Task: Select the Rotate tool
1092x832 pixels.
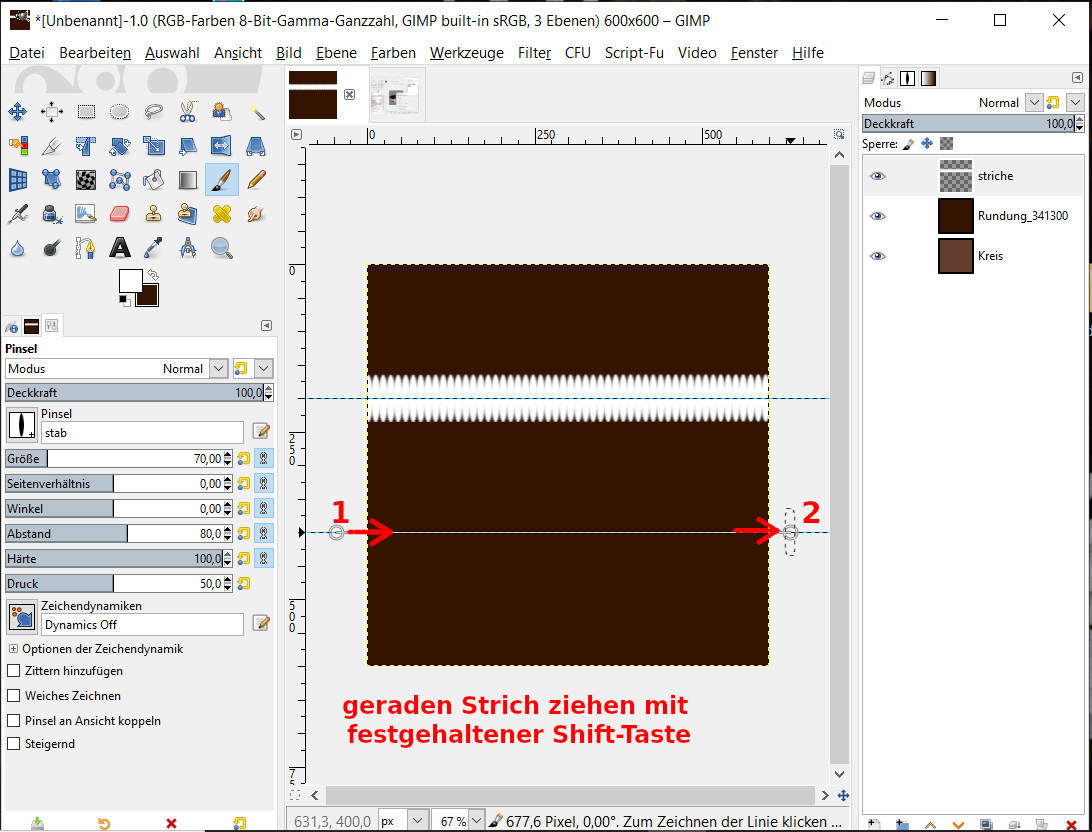Action: [120, 146]
